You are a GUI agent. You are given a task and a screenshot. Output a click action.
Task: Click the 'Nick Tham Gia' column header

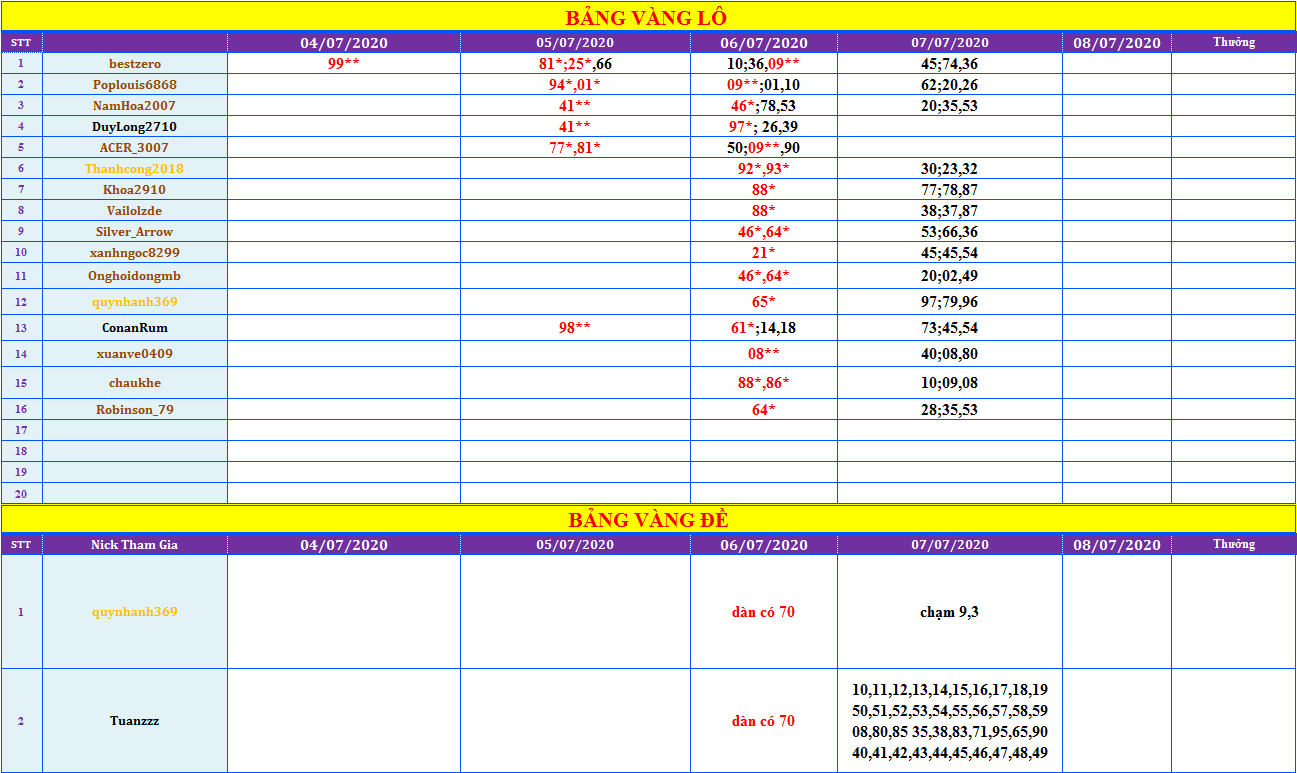click(135, 545)
